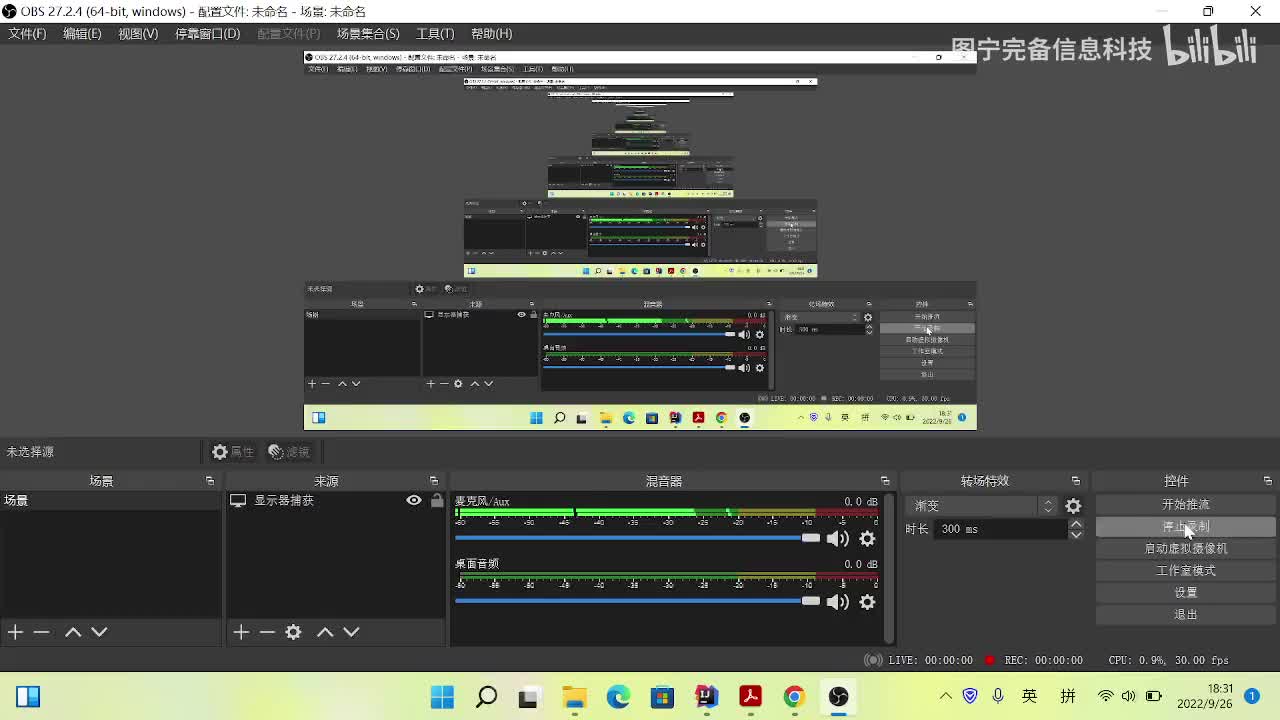The height and width of the screenshot is (720, 1280).
Task: Open the transition properties gear beside 渐变
Action: point(1073,506)
